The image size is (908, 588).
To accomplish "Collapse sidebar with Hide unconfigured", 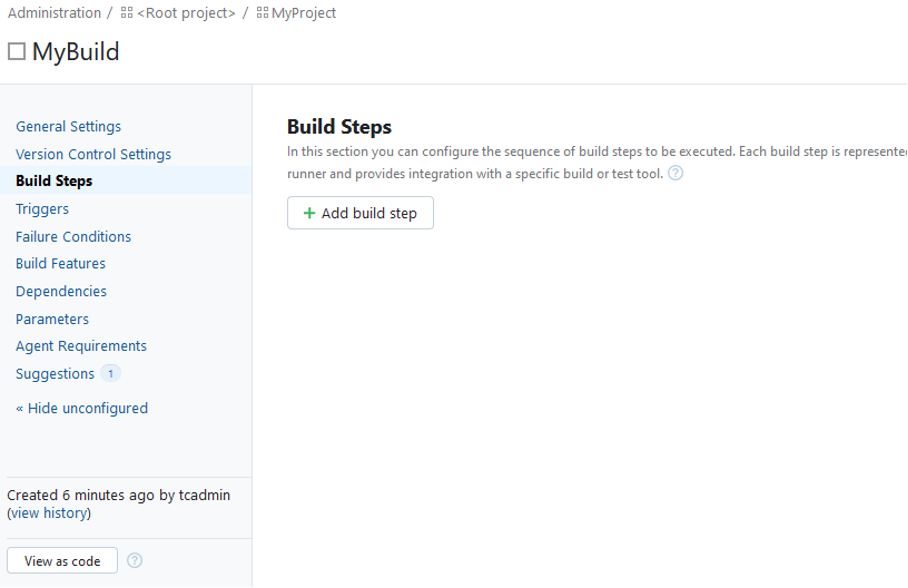I will point(82,408).
